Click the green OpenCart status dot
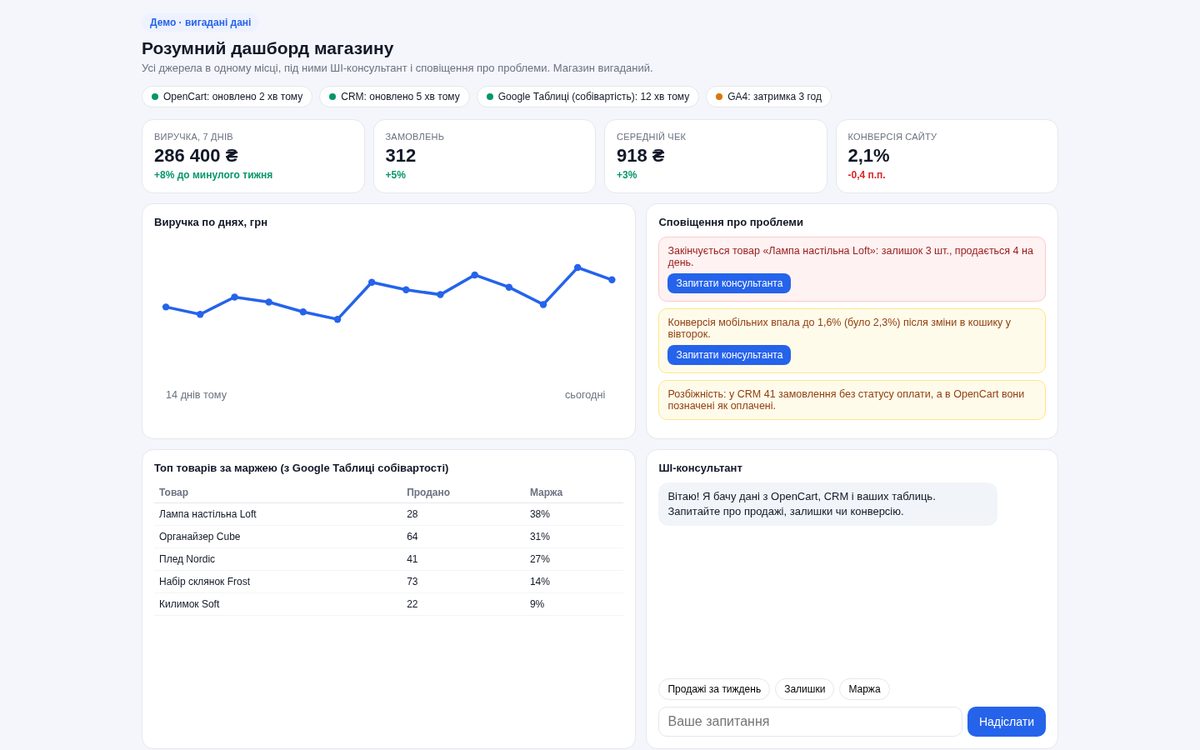This screenshot has height=750, width=1200. (x=155, y=97)
